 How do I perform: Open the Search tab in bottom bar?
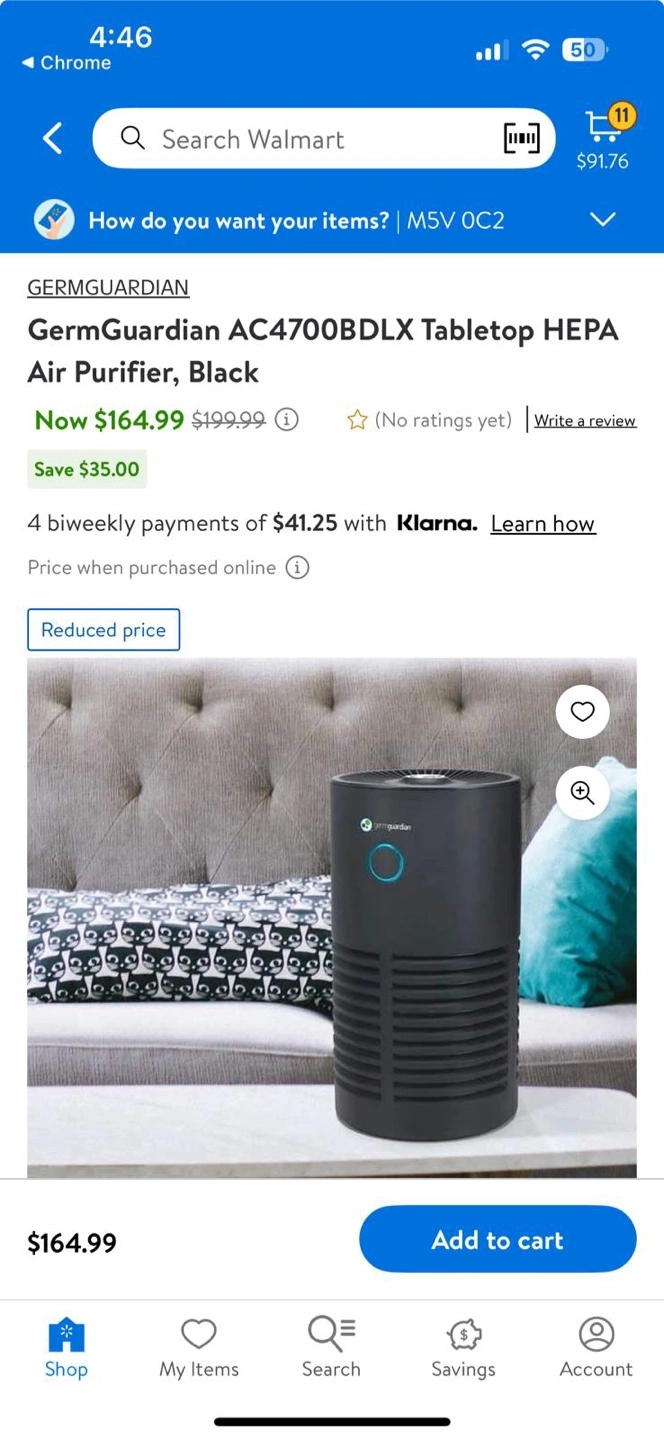331,1348
